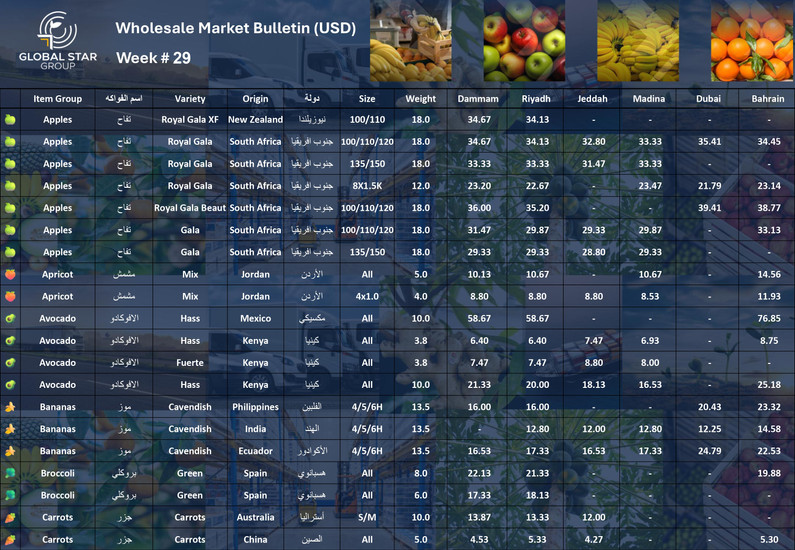
Task: Click the banana icon in the India row
Action: pos(10,429)
